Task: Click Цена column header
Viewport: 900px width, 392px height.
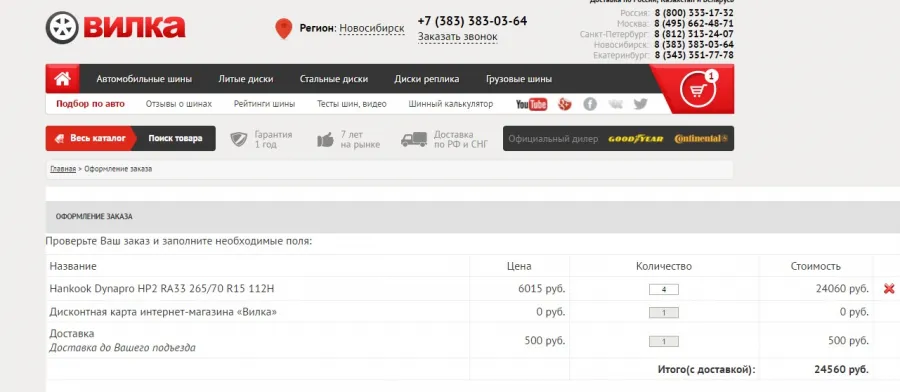Action: click(x=519, y=266)
